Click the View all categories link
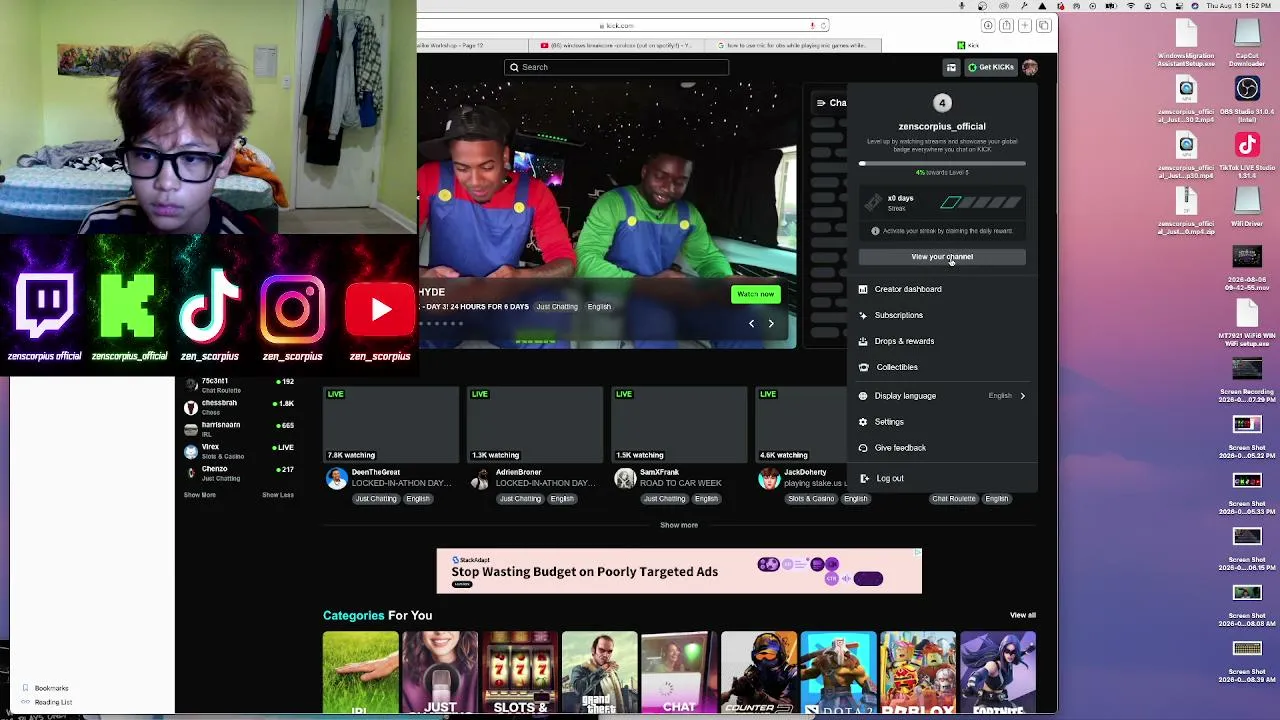 coord(1022,615)
